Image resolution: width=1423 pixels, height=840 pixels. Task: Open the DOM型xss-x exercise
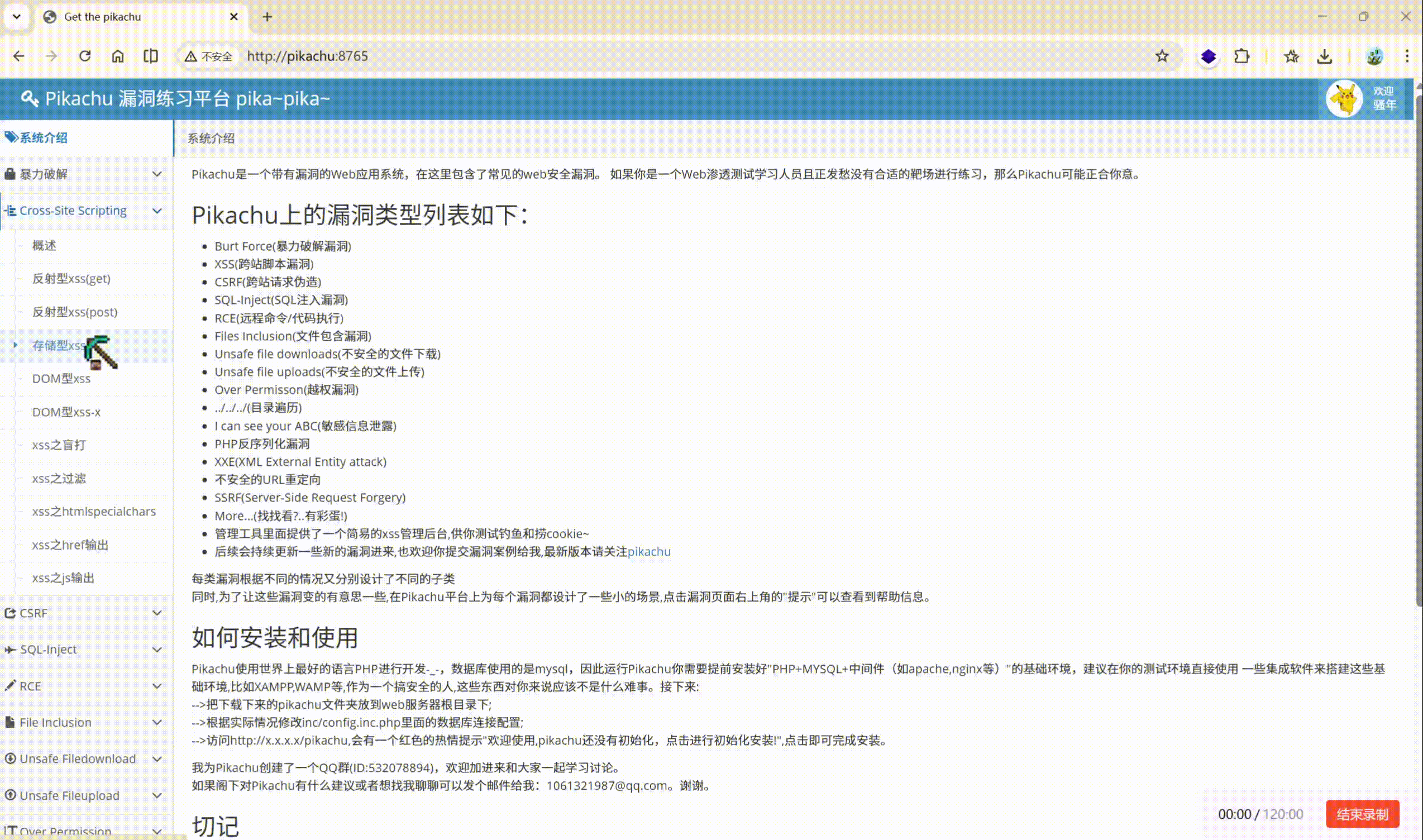pyautogui.click(x=66, y=412)
